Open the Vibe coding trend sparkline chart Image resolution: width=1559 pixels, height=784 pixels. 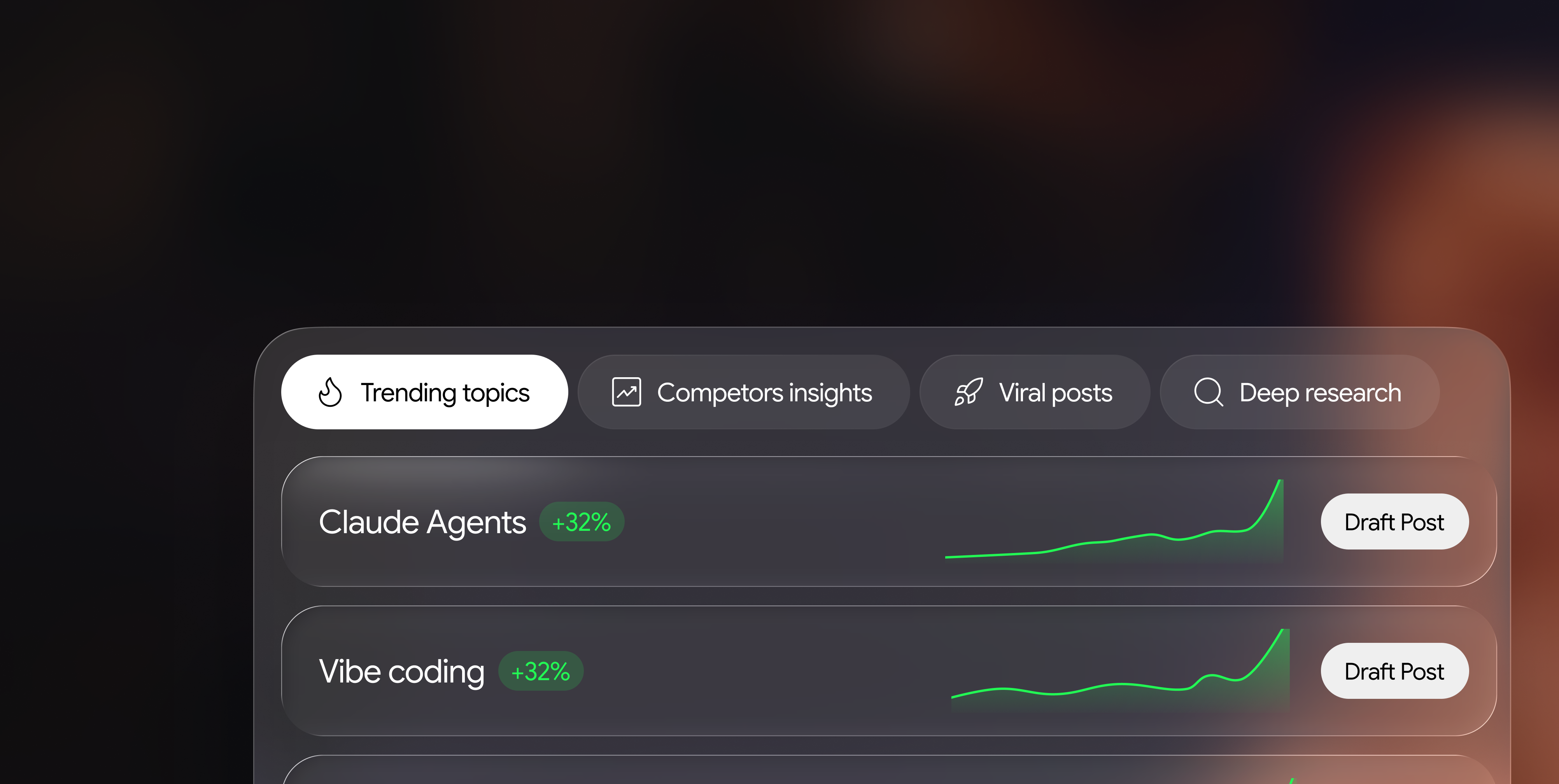(1120, 670)
